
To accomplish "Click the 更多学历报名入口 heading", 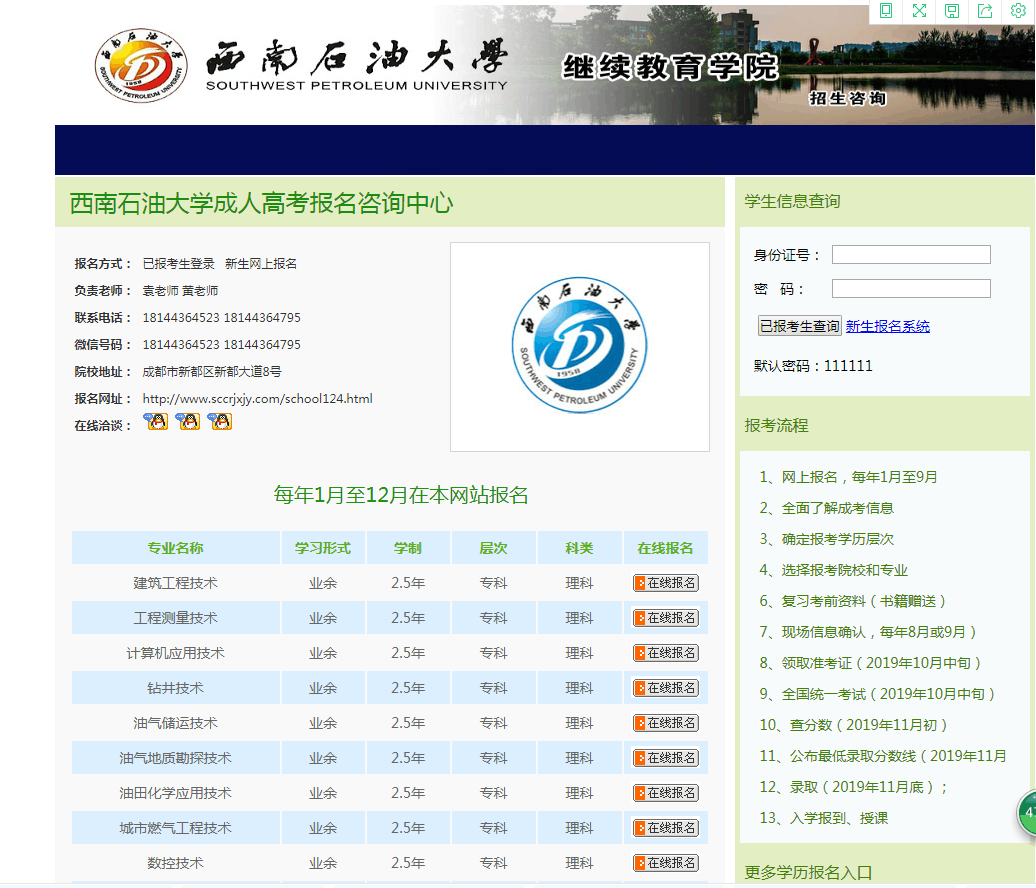I will coord(808,873).
